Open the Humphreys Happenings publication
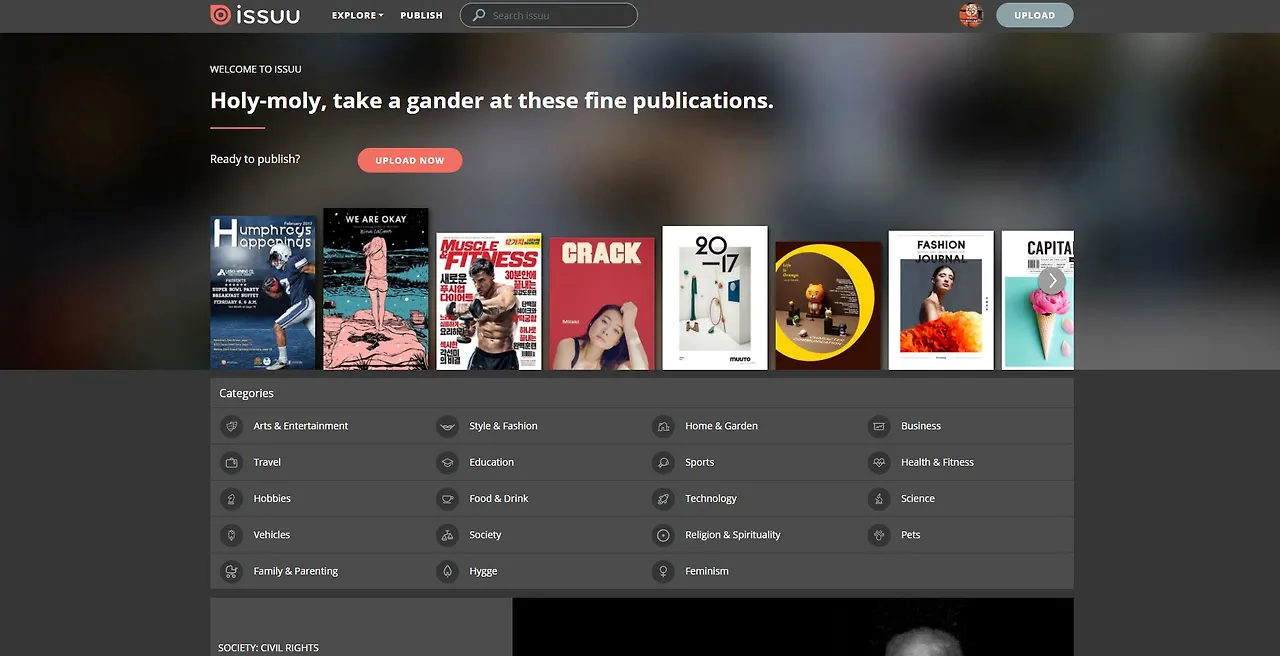Viewport: 1280px width, 656px height. tap(263, 293)
